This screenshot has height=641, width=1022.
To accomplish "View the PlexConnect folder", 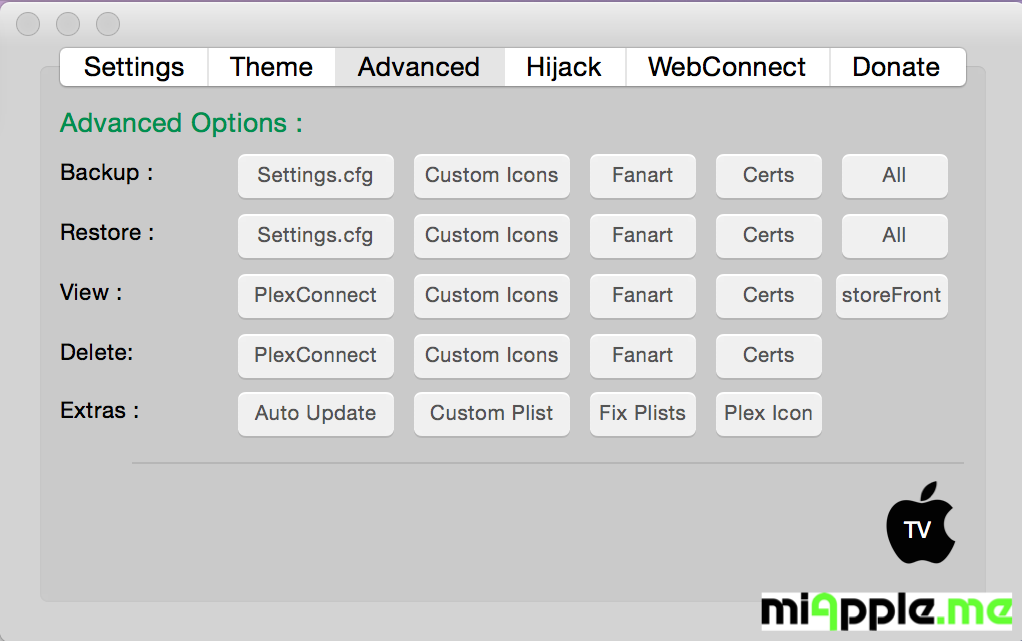I will tap(315, 295).
